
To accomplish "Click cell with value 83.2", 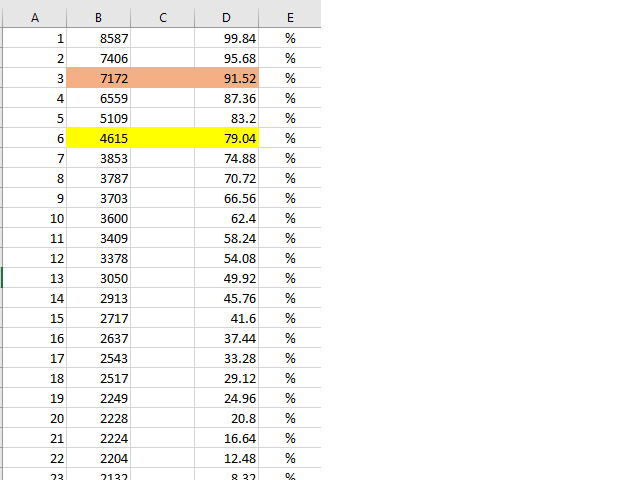I will [x=227, y=118].
